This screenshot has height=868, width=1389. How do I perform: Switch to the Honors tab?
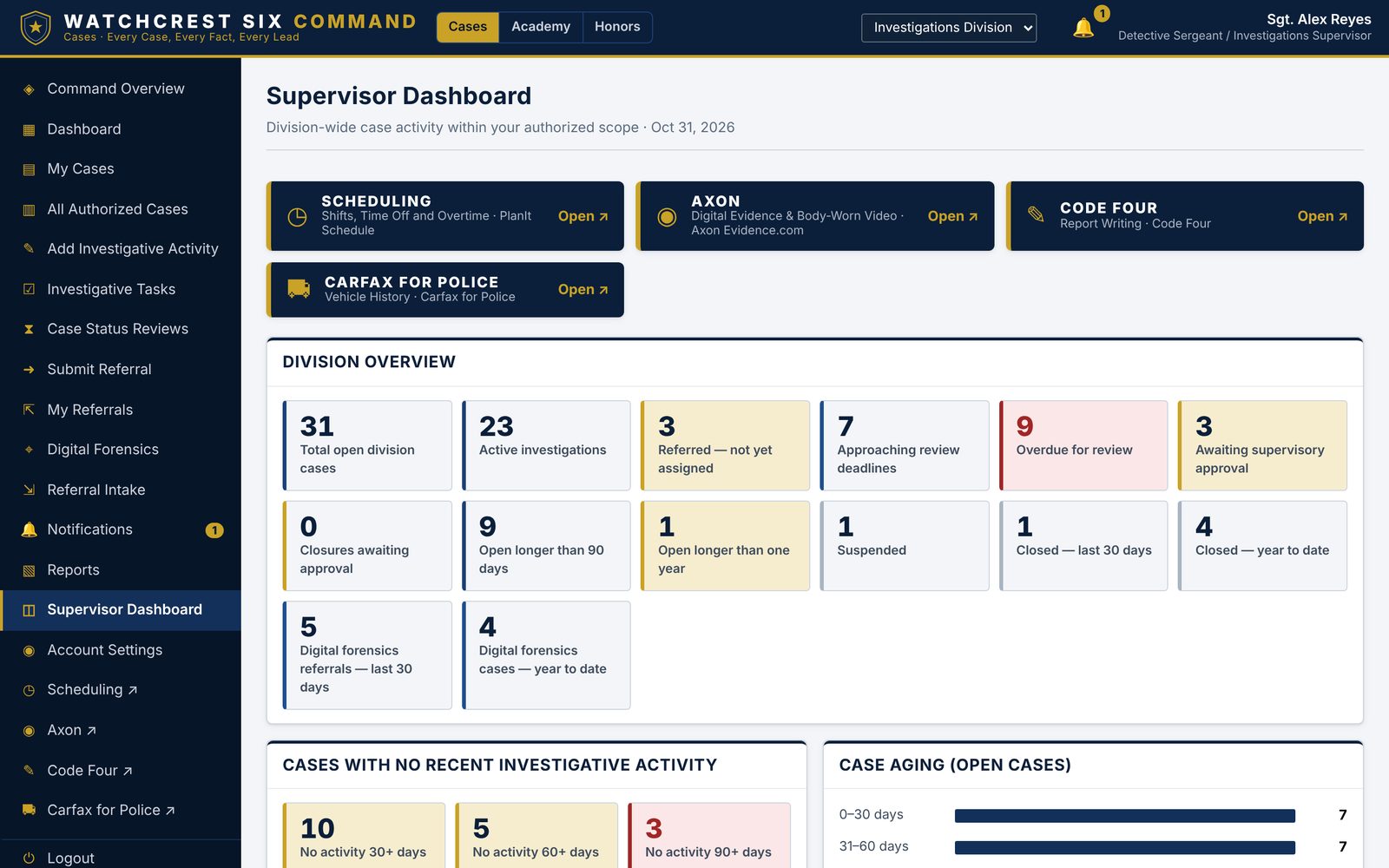(617, 27)
